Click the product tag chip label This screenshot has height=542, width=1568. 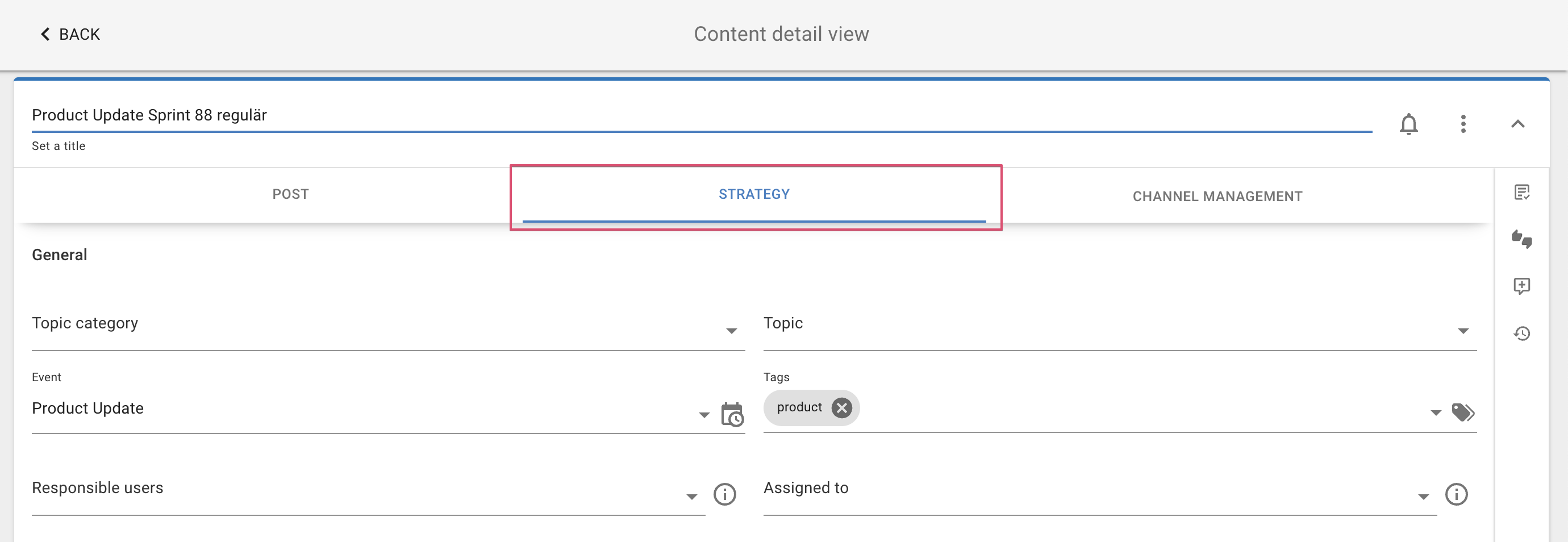pos(799,407)
